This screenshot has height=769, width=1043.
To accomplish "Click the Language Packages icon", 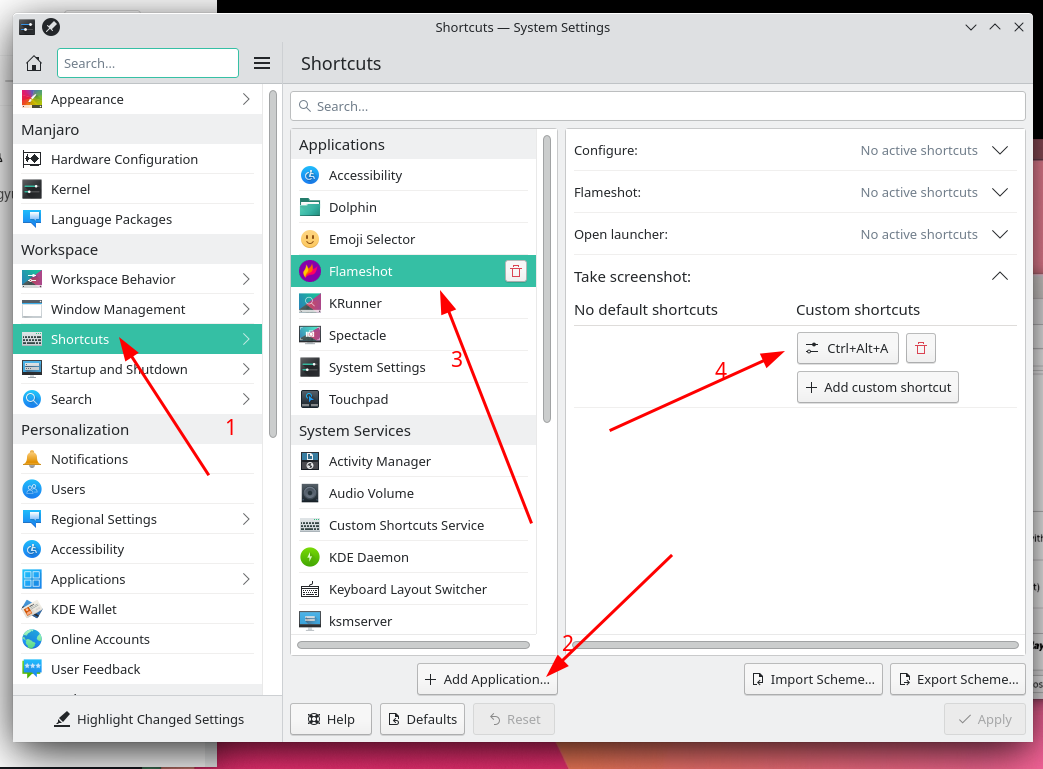I will (32, 219).
